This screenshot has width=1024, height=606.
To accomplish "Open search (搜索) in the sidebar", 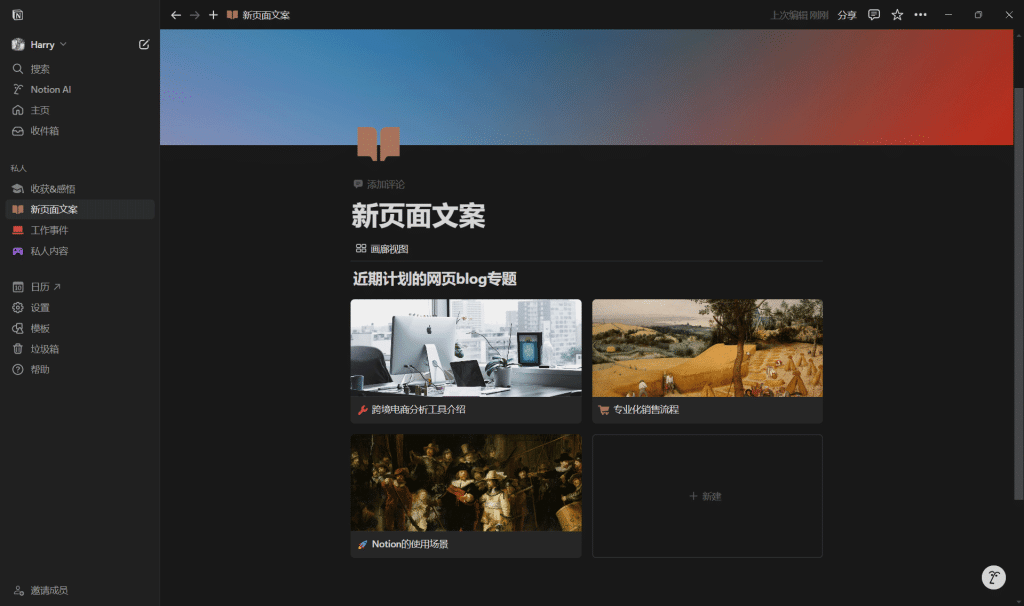I will pos(80,69).
